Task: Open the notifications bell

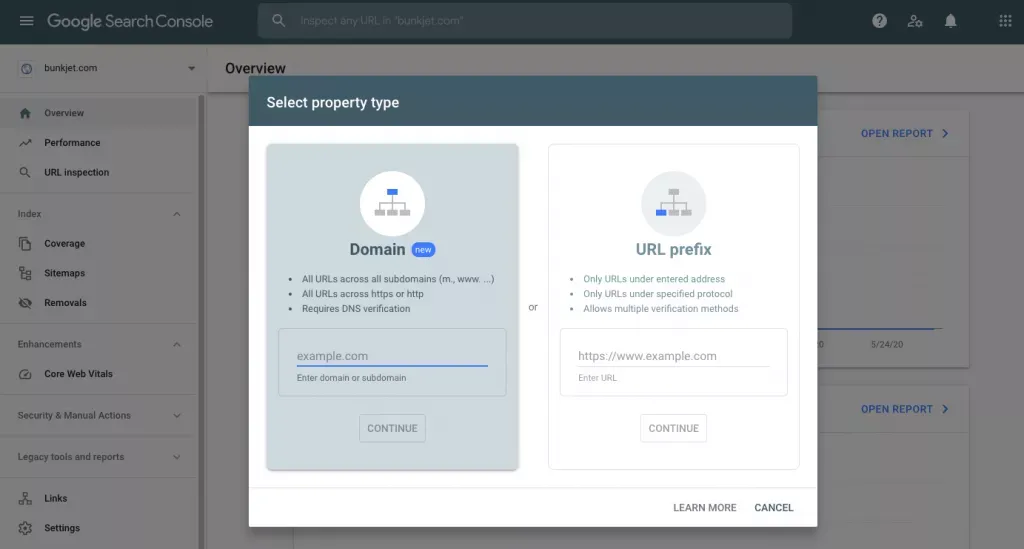Action: (950, 21)
